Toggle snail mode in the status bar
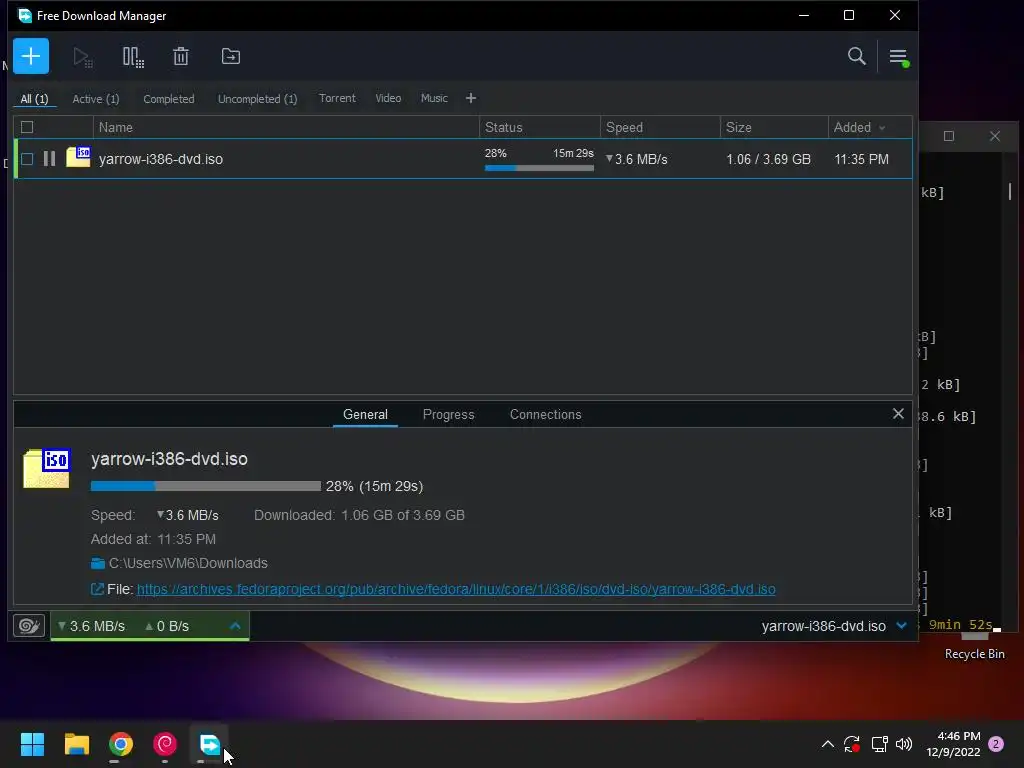Image resolution: width=1024 pixels, height=768 pixels. pyautogui.click(x=29, y=626)
